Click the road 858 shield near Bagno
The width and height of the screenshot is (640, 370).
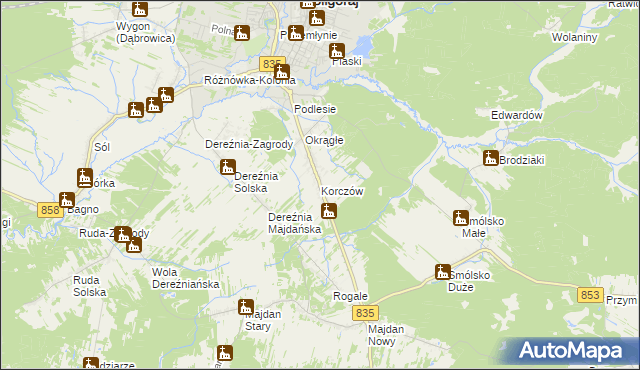(x=50, y=210)
